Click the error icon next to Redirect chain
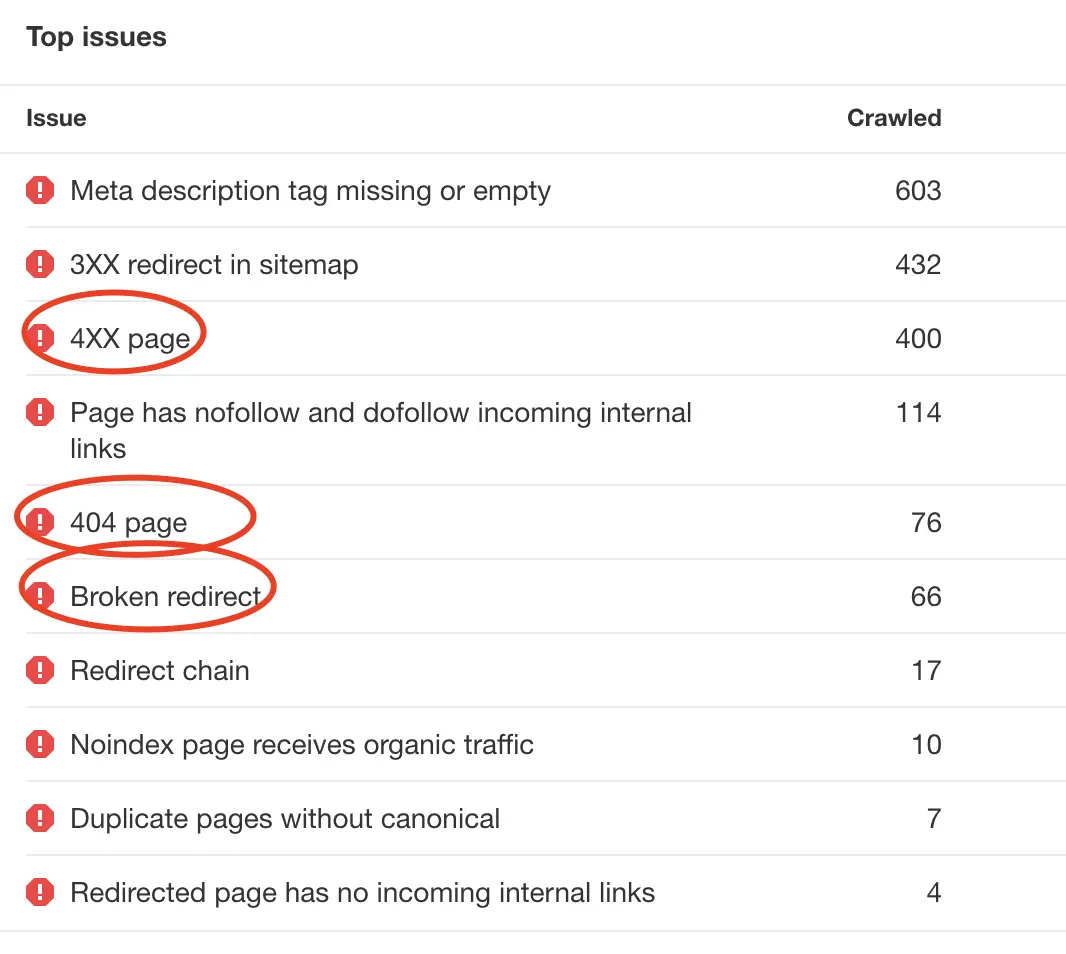Viewport: 1066px width, 954px height. 40,670
